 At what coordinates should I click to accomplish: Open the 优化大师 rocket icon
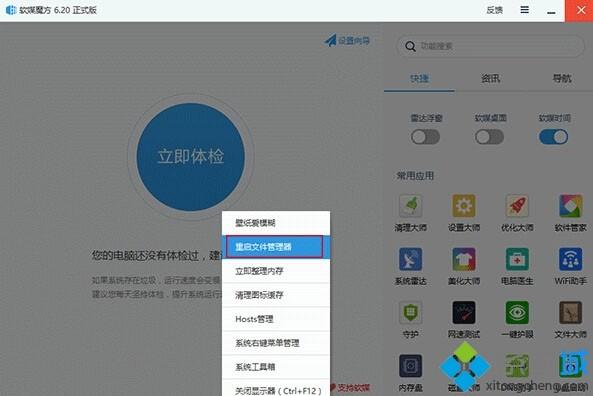(x=517, y=206)
